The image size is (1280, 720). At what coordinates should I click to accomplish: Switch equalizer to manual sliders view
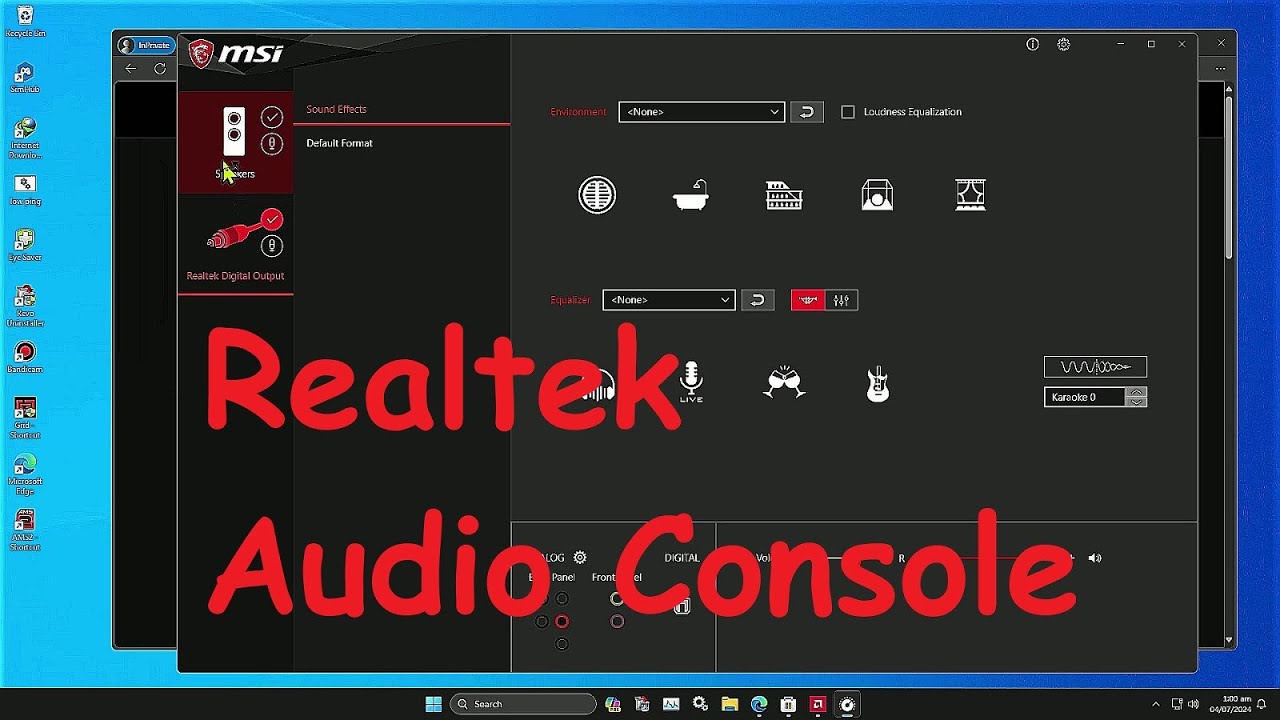[x=840, y=299]
